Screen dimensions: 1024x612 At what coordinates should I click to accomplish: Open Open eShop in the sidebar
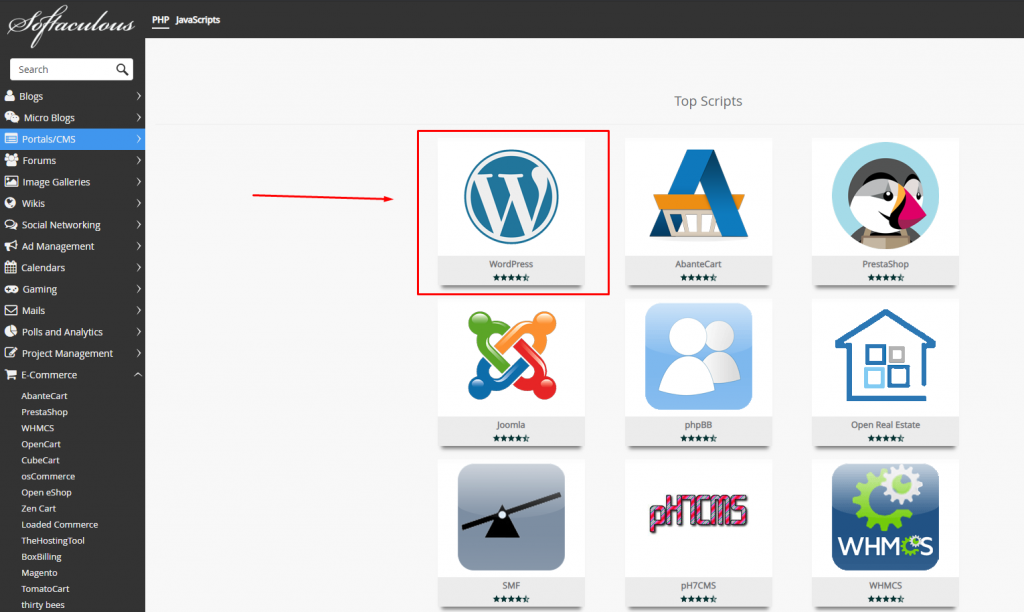(46, 492)
